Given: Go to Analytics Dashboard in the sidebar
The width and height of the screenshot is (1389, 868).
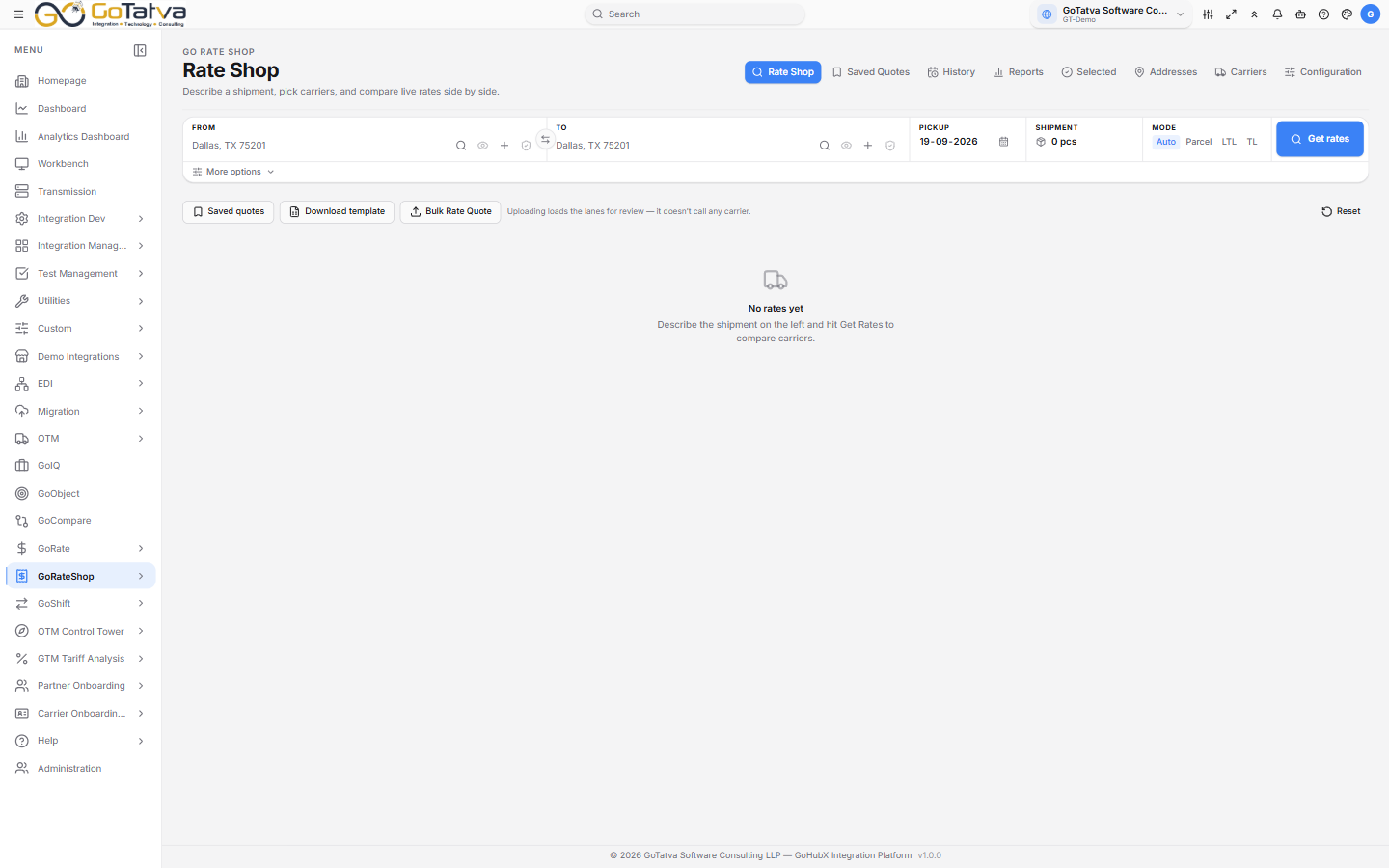Looking at the screenshot, I should [81, 137].
